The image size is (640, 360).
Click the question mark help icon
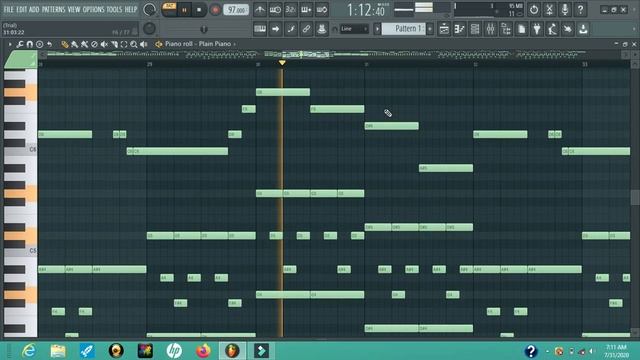(x=580, y=9)
